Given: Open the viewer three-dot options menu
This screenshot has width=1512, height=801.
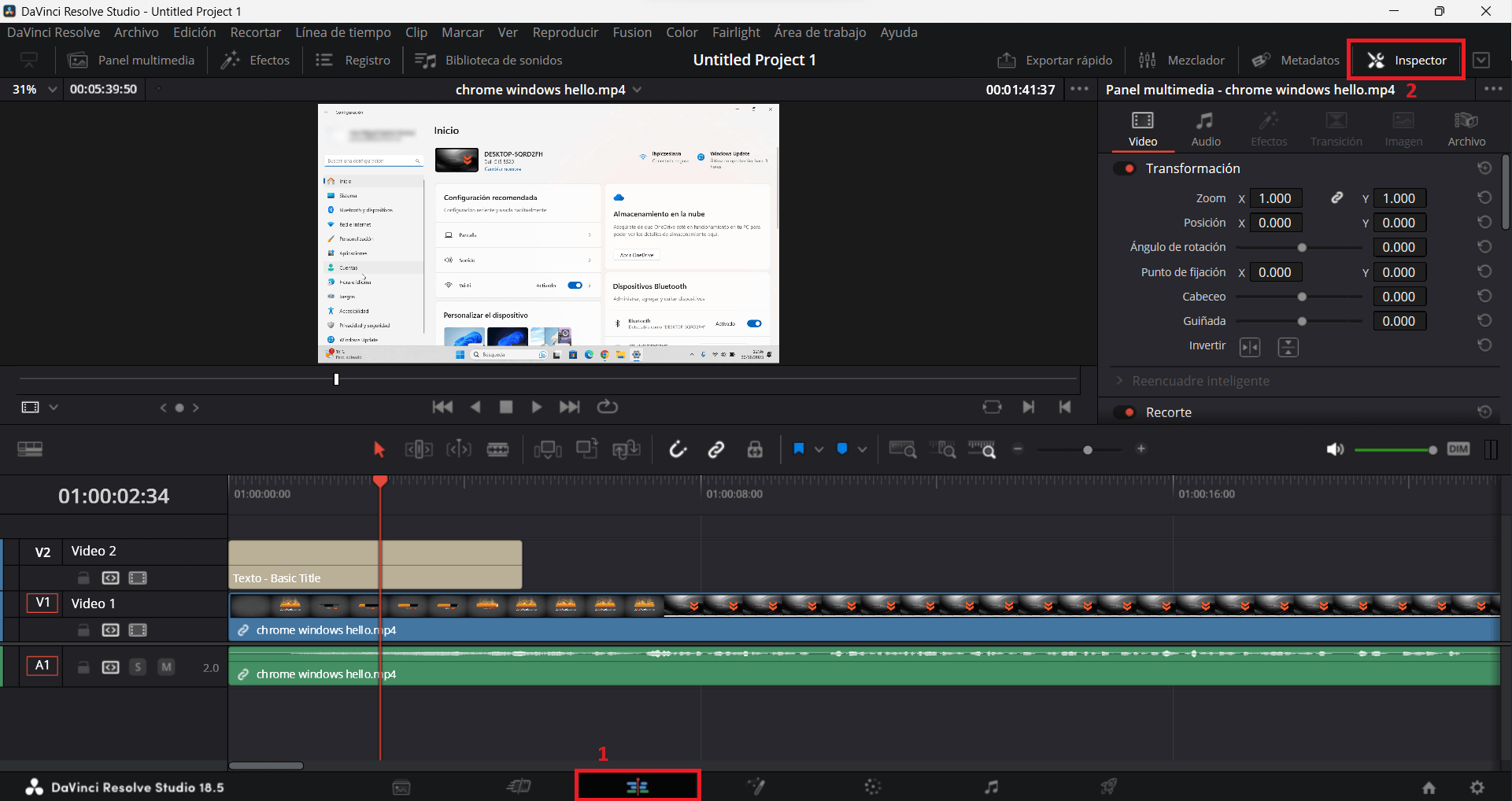Looking at the screenshot, I should (1080, 89).
